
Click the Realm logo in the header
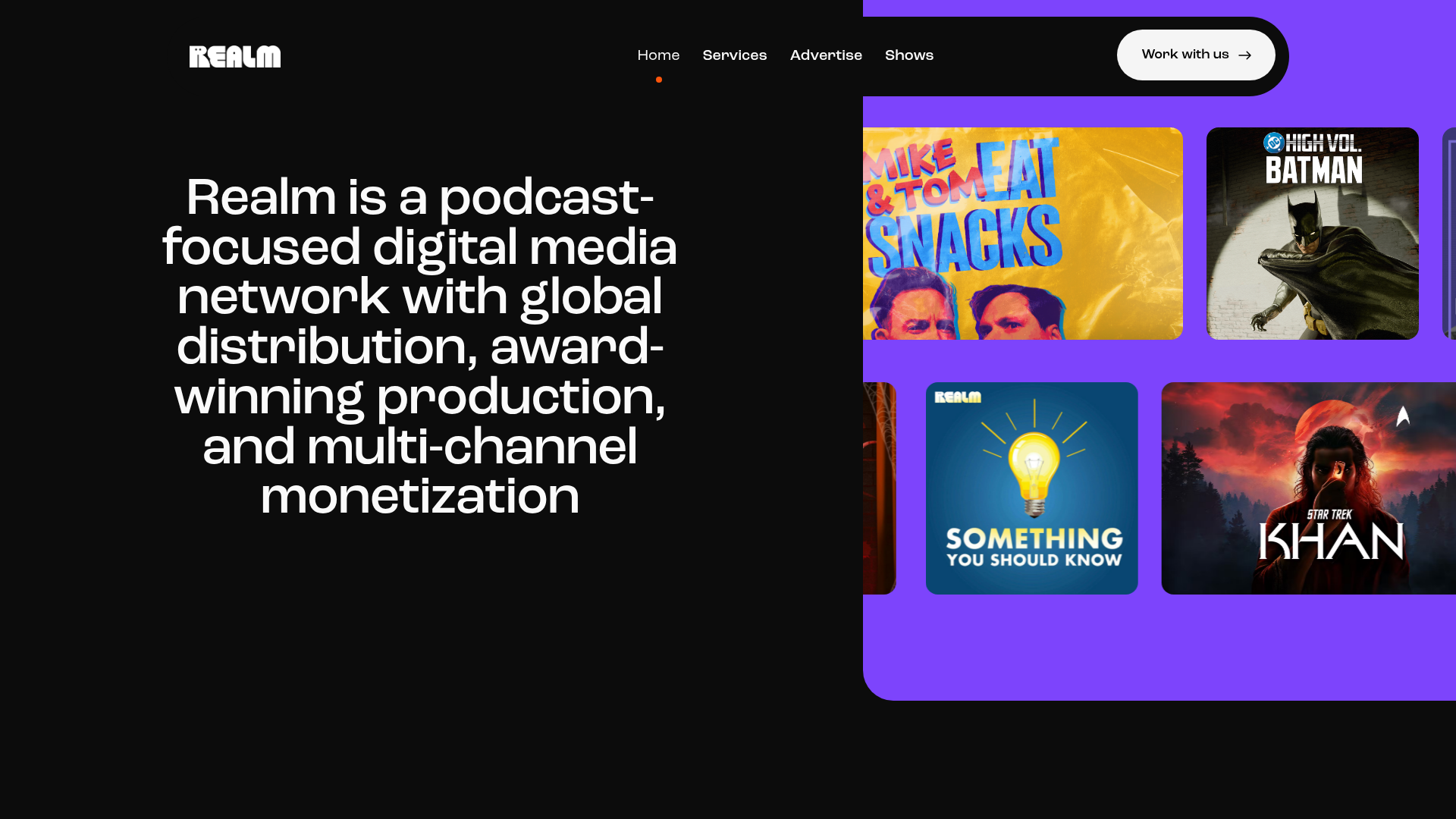pyautogui.click(x=234, y=55)
